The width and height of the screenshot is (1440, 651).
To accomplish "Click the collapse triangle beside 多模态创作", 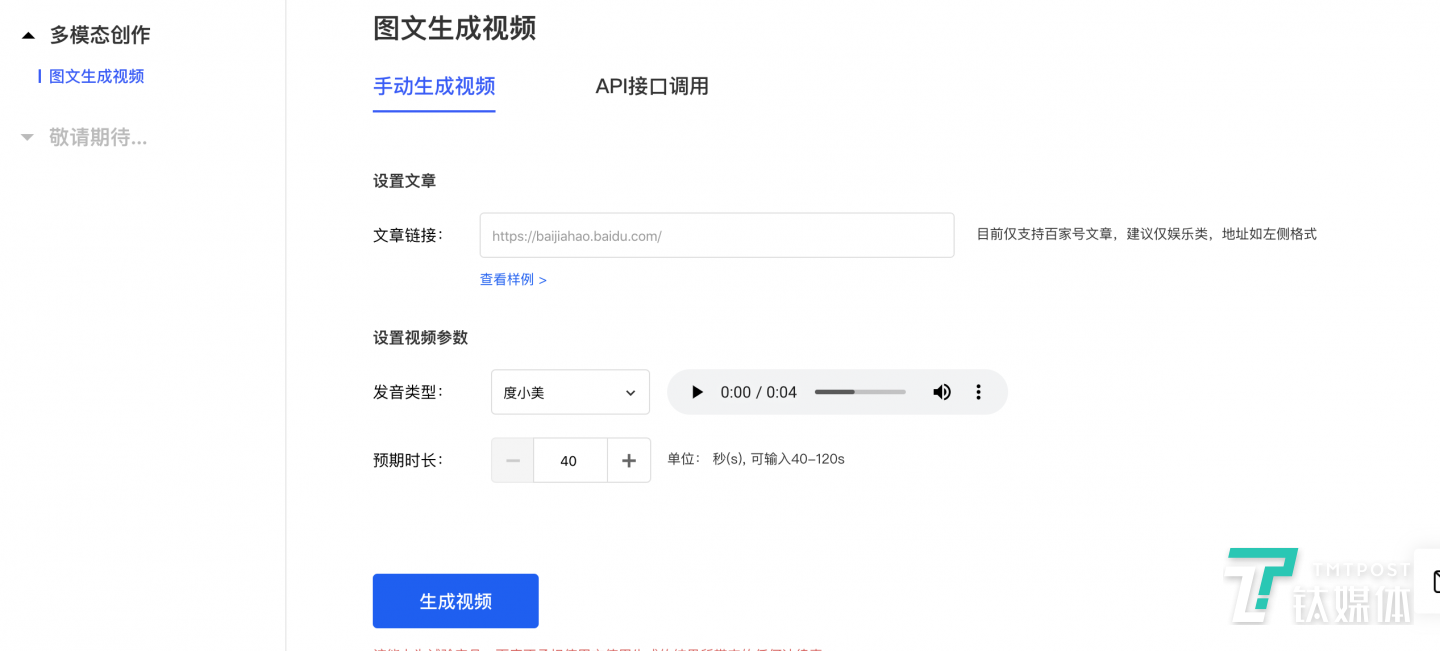I will pyautogui.click(x=26, y=34).
